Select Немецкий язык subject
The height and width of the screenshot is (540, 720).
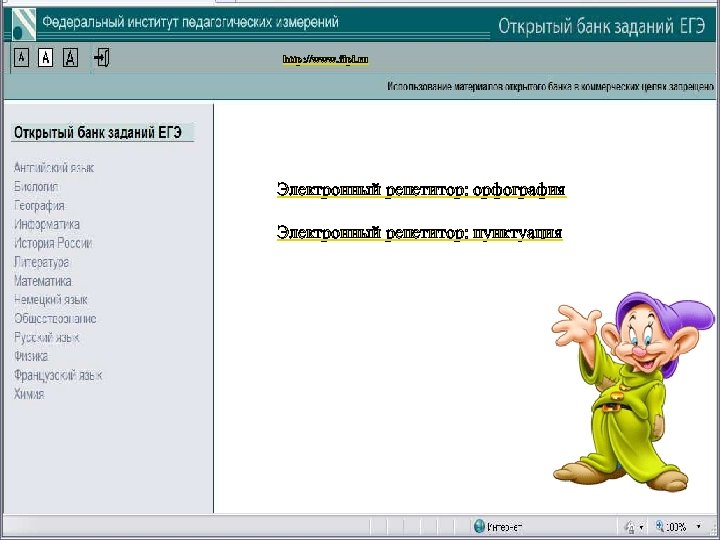[x=51, y=300]
